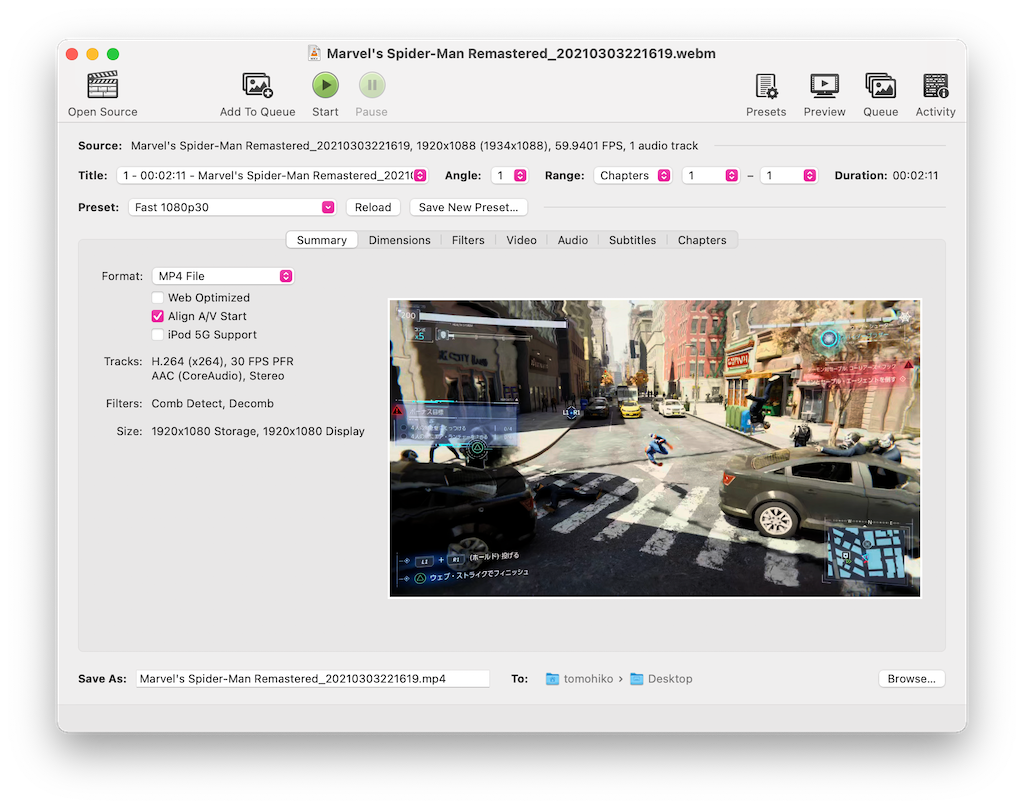The image size is (1024, 808).
Task: Click Save New Preset button
Action: 468,207
